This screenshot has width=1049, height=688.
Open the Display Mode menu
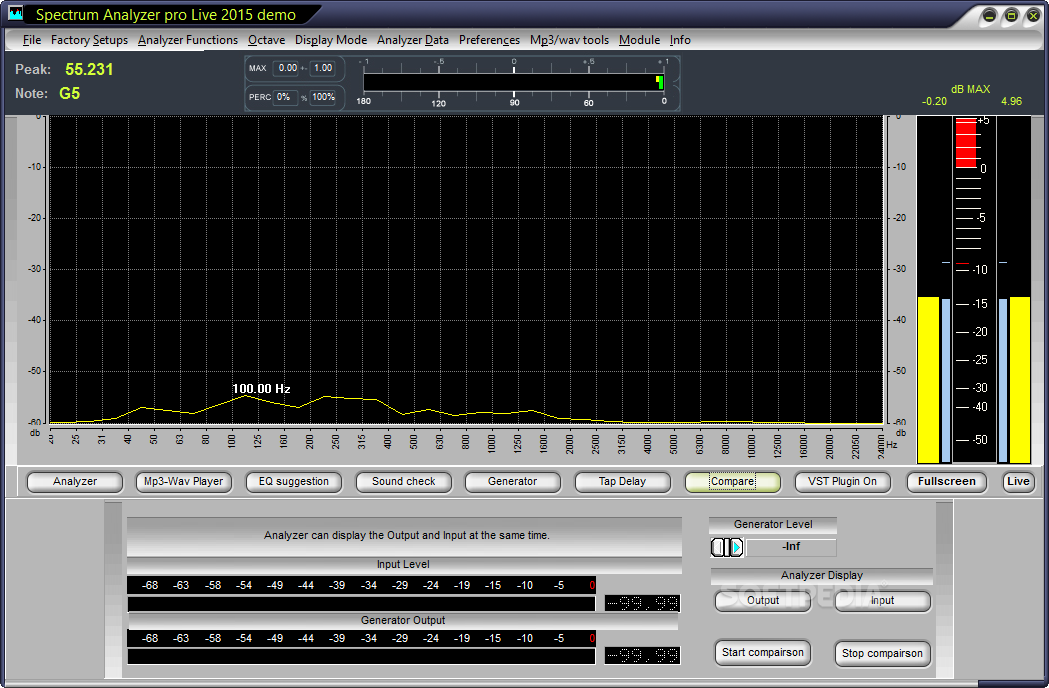click(x=331, y=40)
